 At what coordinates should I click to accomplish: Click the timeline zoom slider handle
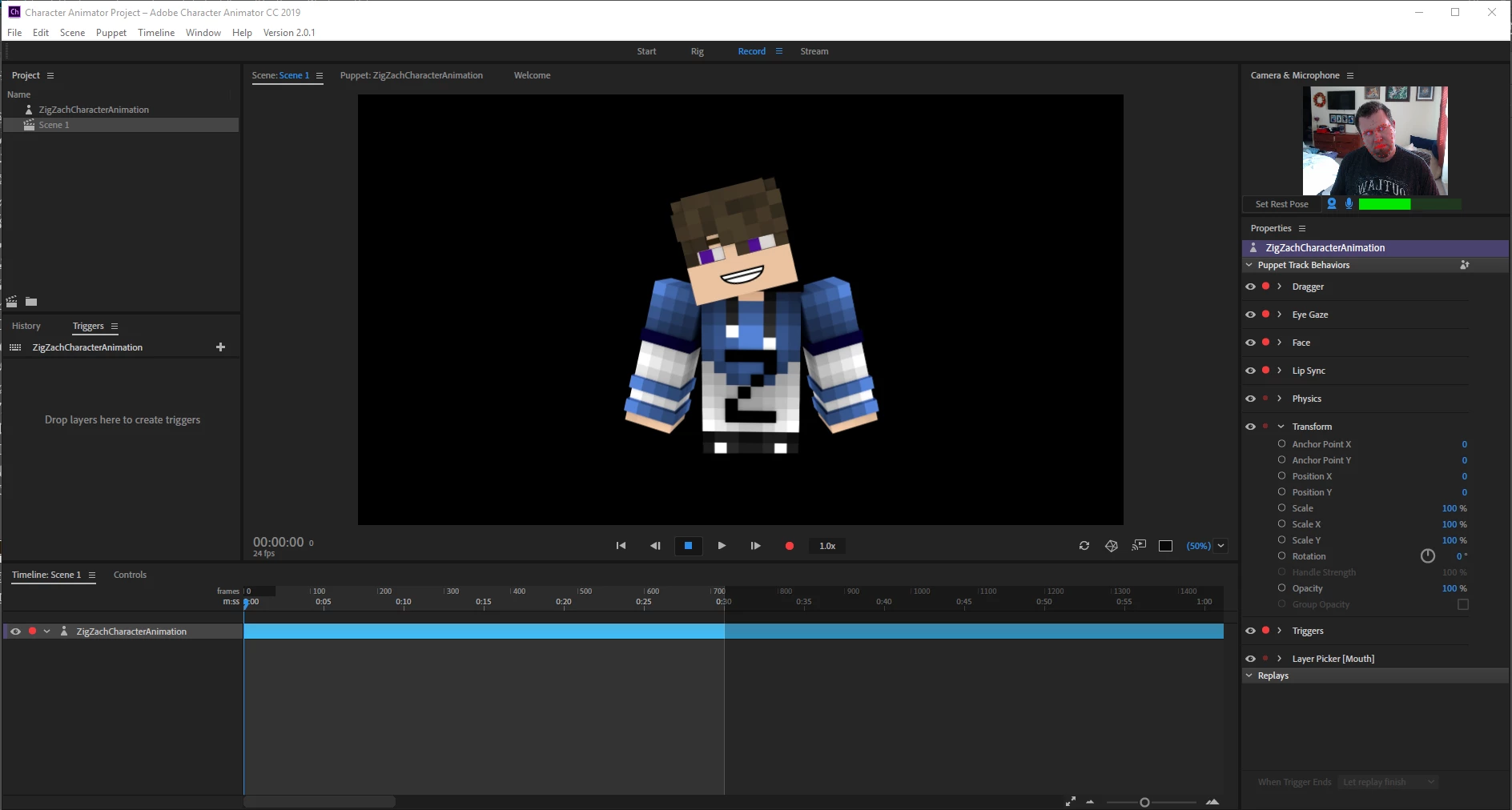pyautogui.click(x=1144, y=802)
